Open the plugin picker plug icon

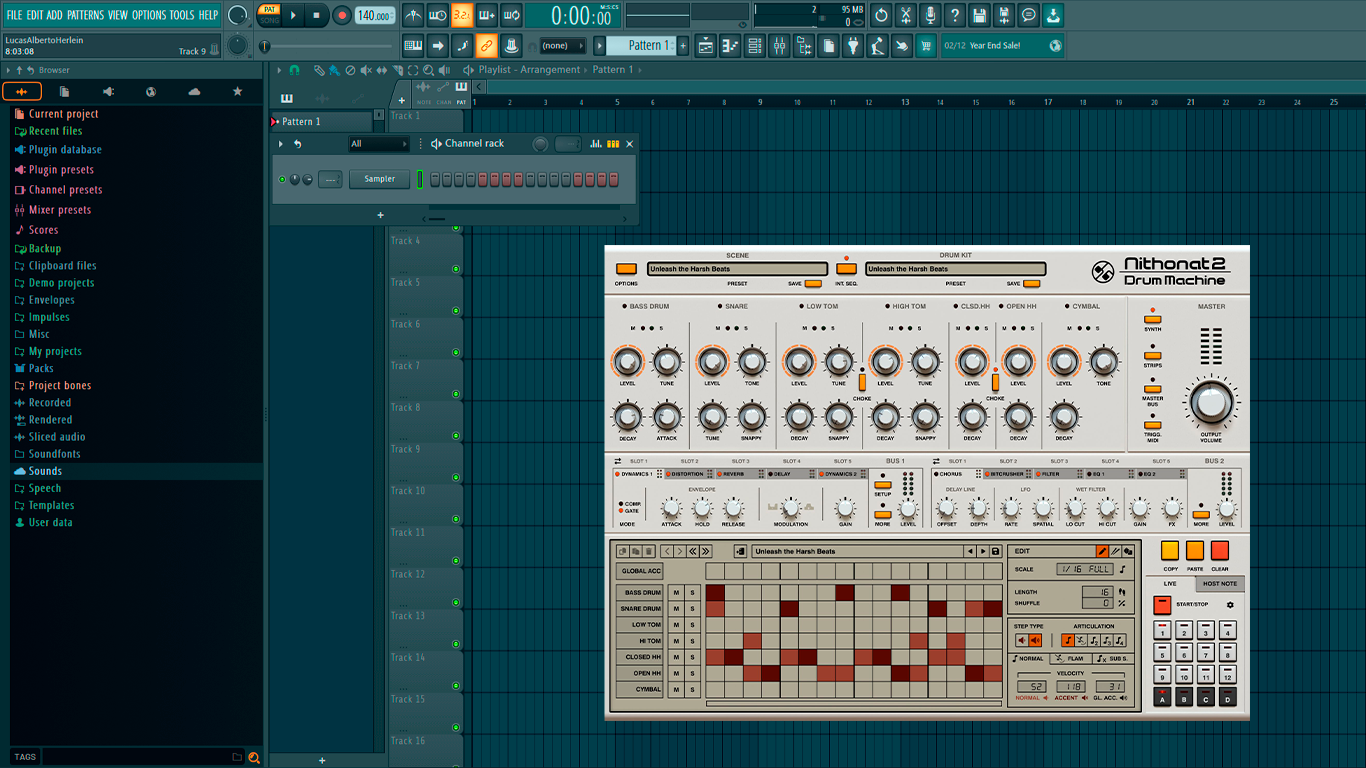pyautogui.click(x=852, y=45)
